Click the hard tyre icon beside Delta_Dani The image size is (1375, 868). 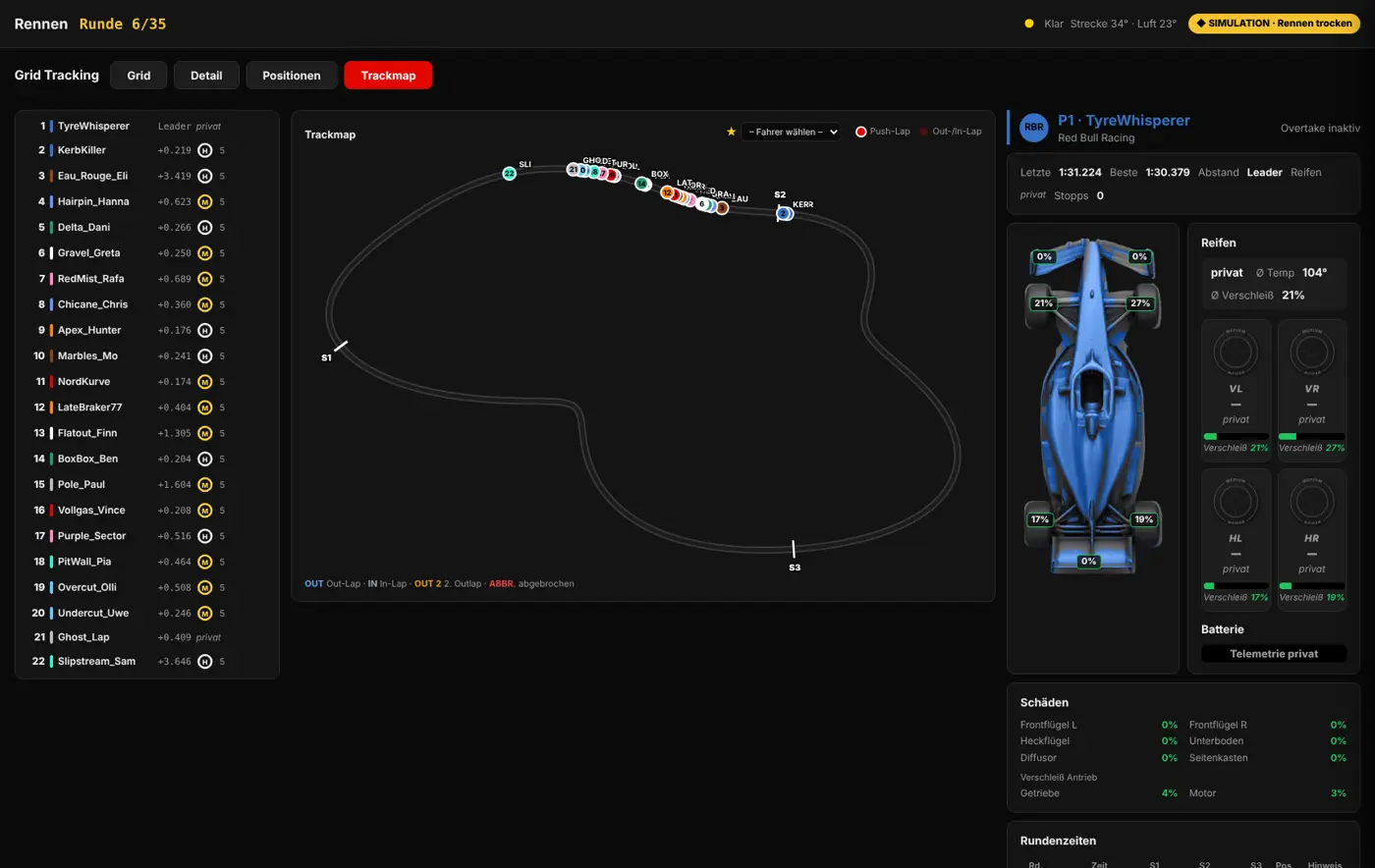tap(205, 227)
